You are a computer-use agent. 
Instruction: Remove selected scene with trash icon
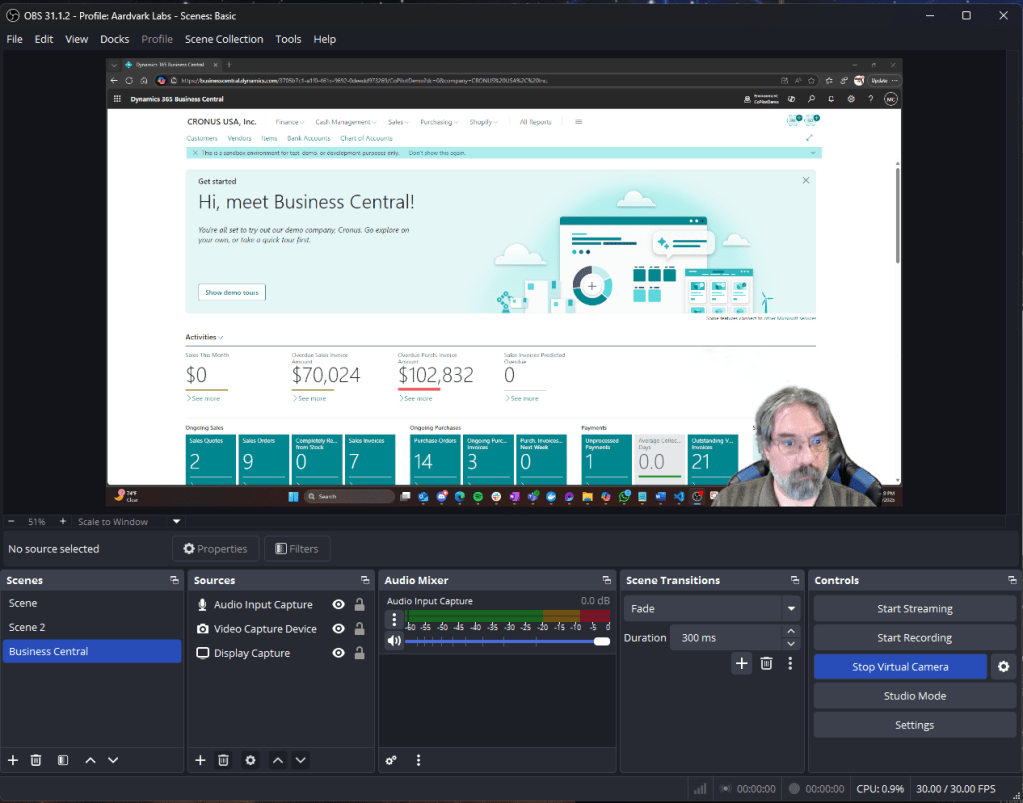[x=36, y=760]
